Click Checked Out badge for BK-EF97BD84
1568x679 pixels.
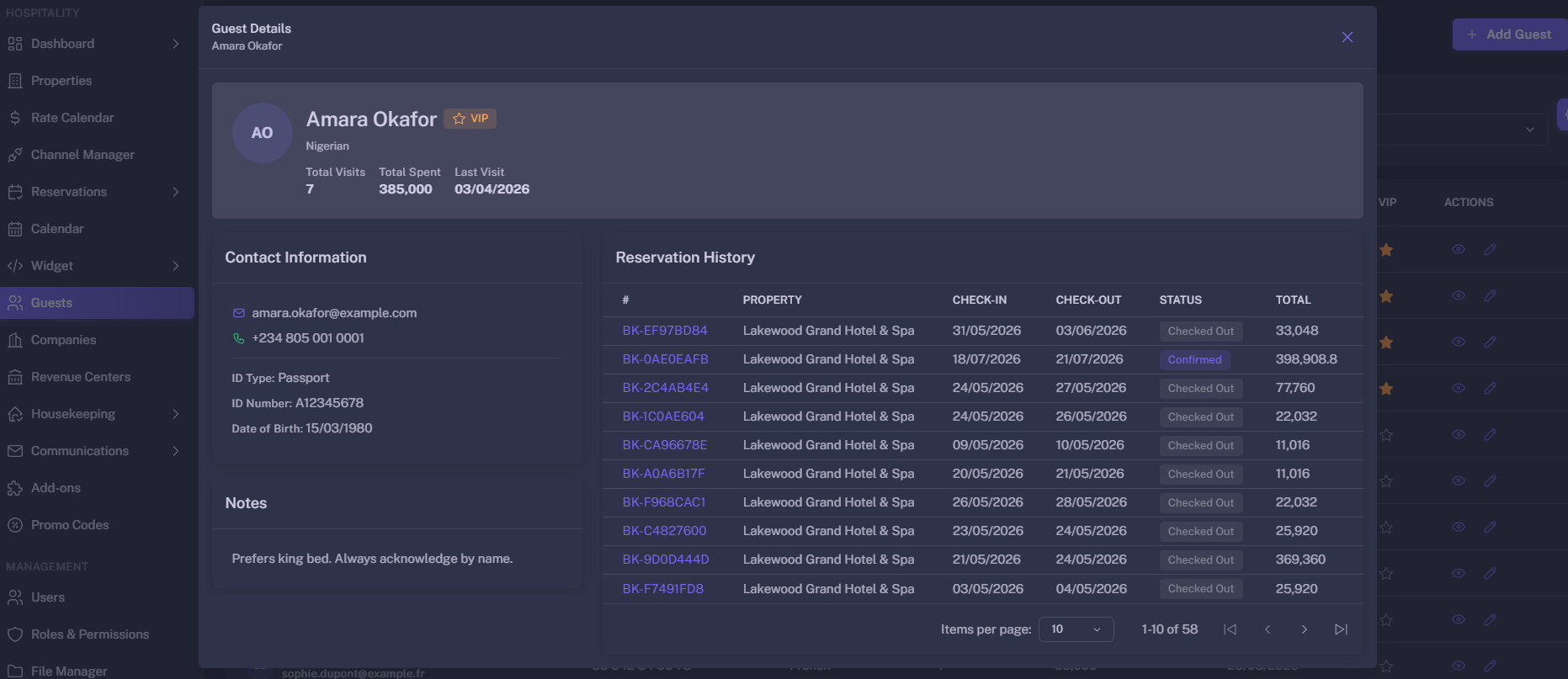(x=1201, y=332)
